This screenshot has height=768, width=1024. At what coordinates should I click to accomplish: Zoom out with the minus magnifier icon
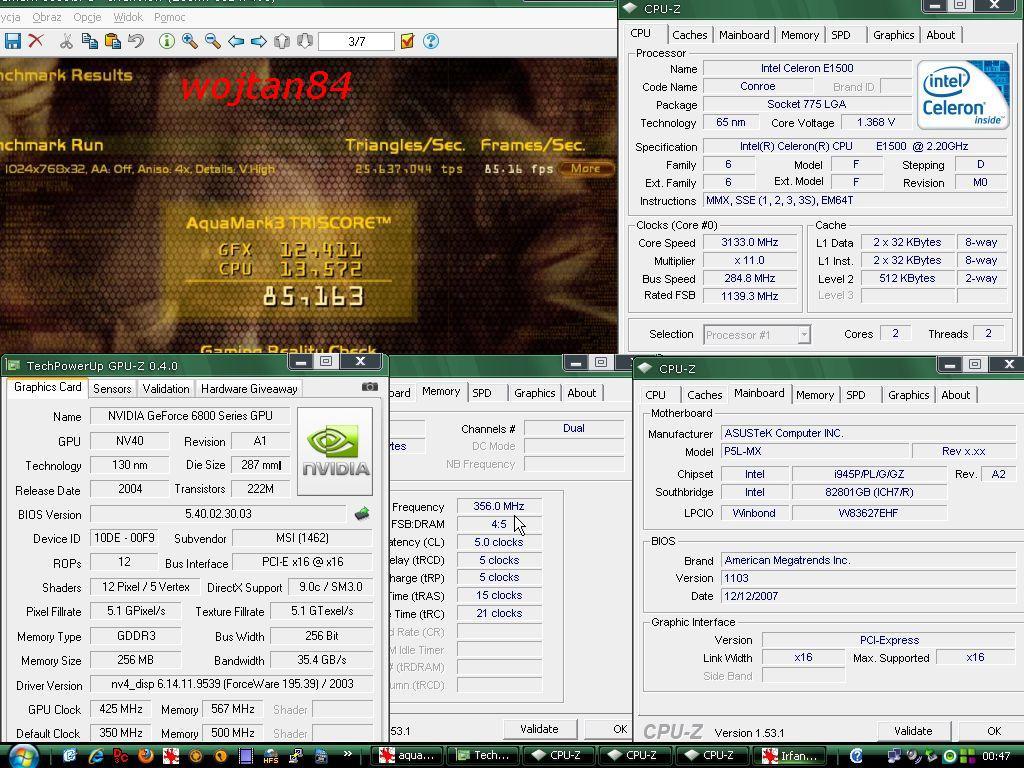click(x=212, y=41)
